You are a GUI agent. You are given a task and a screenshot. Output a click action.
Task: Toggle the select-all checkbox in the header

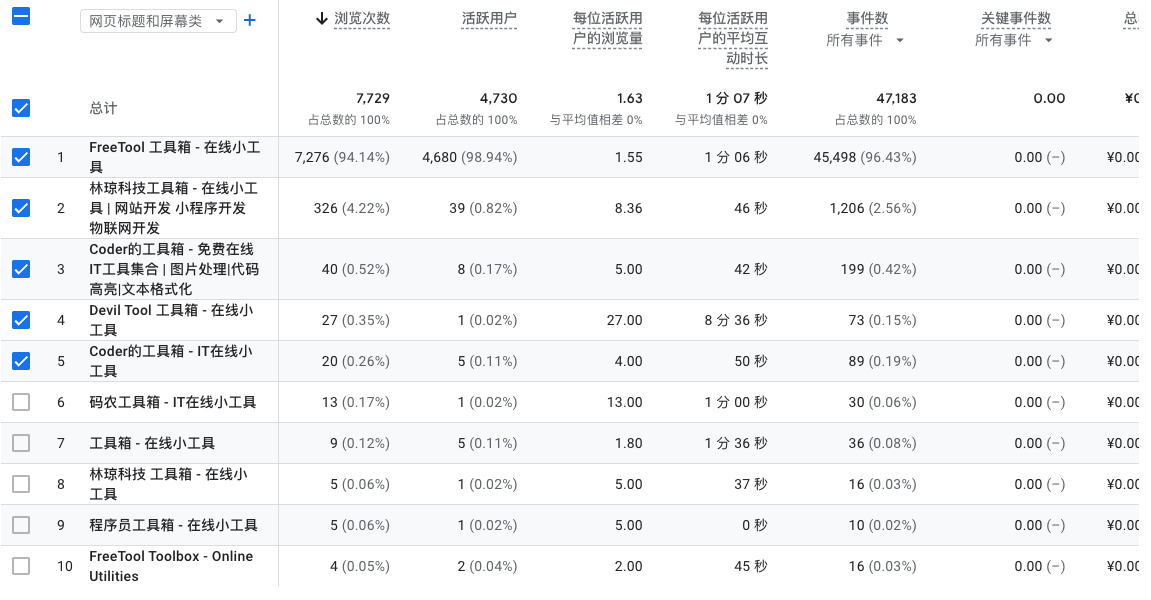pyautogui.click(x=21, y=16)
